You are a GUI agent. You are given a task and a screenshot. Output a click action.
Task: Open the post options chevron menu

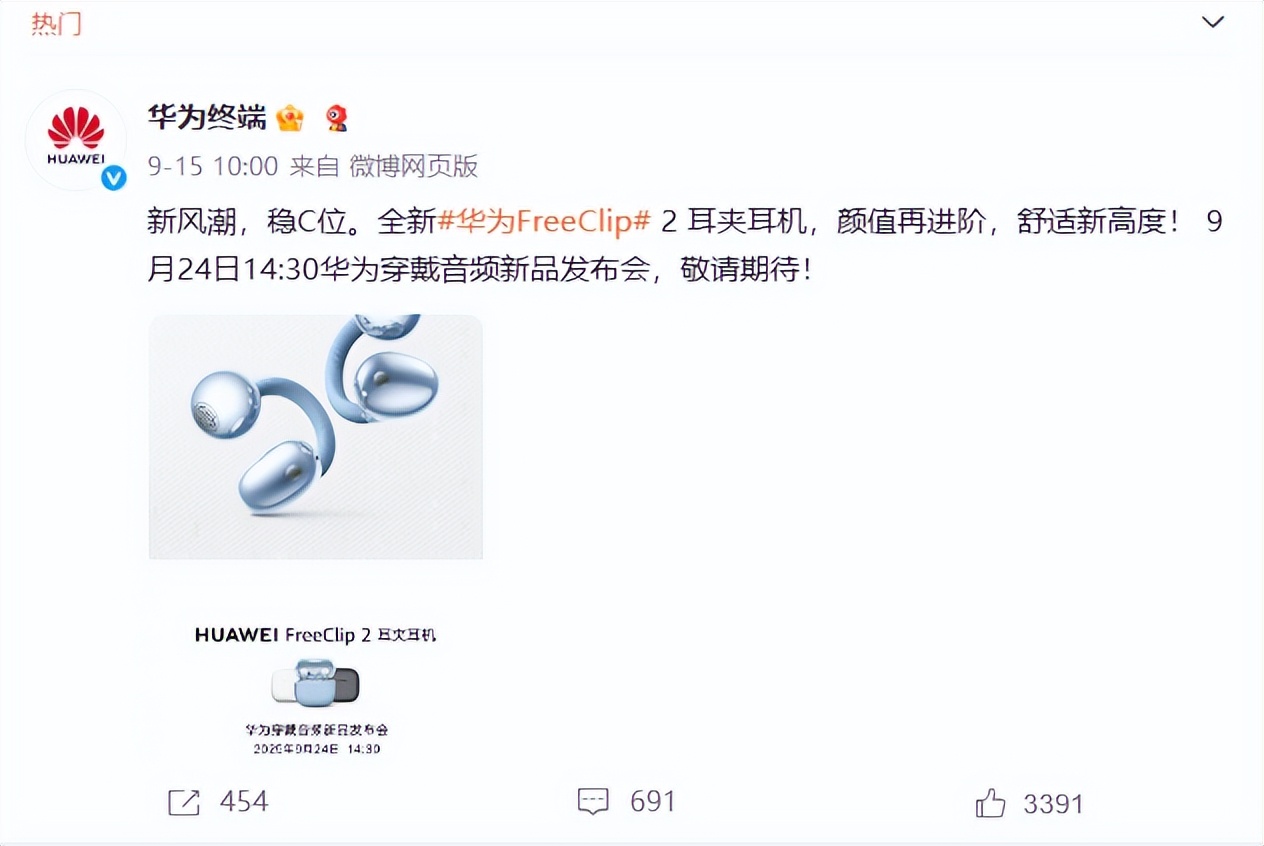tap(1212, 22)
